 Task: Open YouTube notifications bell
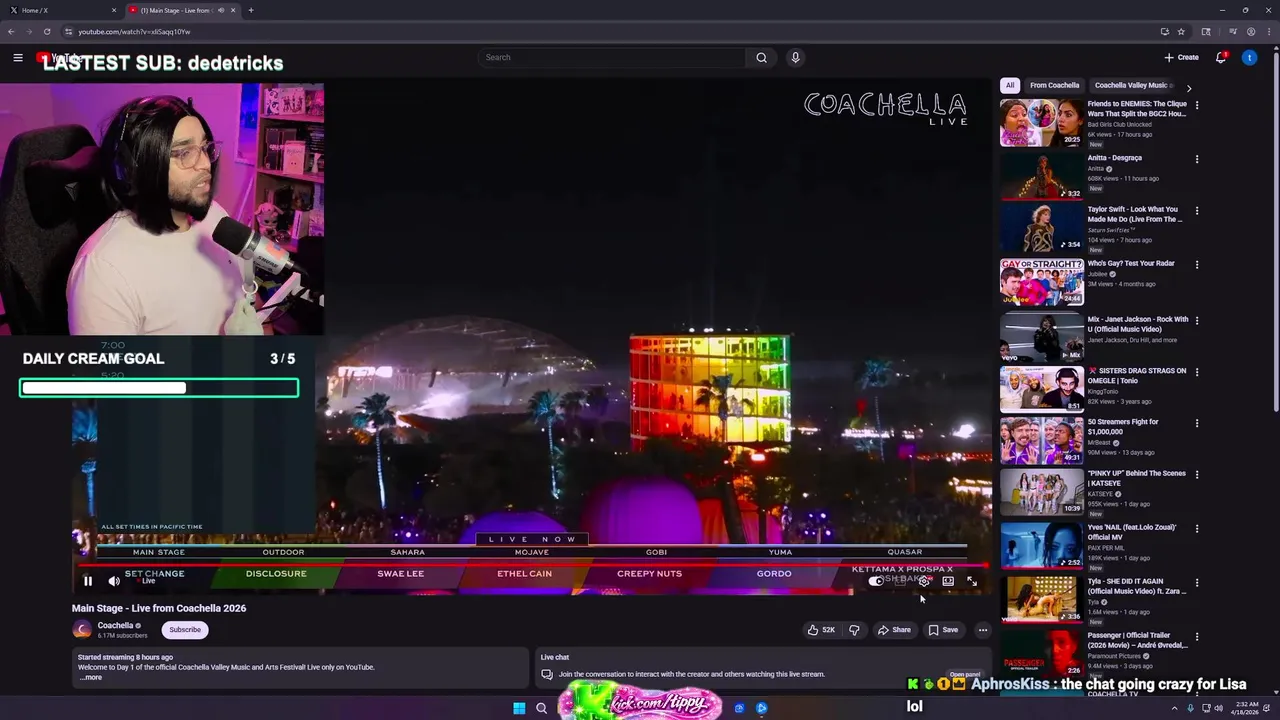coord(1221,57)
